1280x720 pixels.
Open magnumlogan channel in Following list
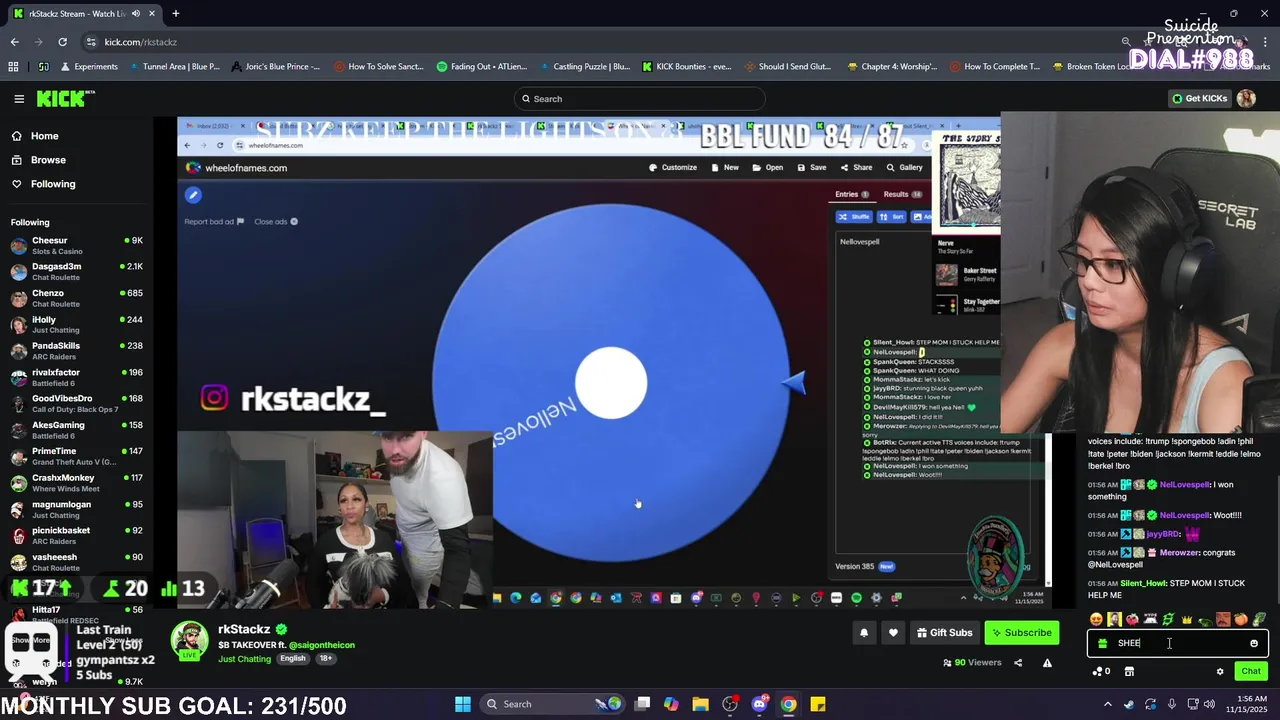(77, 510)
